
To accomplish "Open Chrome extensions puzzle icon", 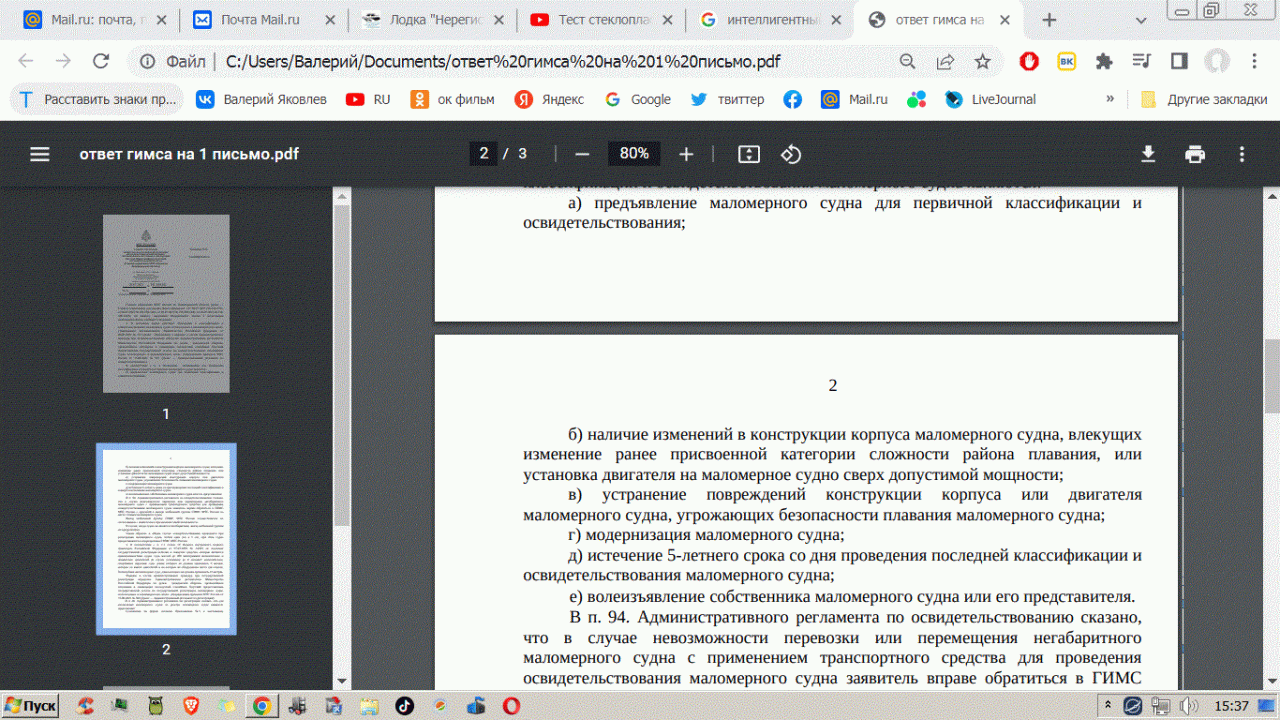I will click(x=1104, y=62).
